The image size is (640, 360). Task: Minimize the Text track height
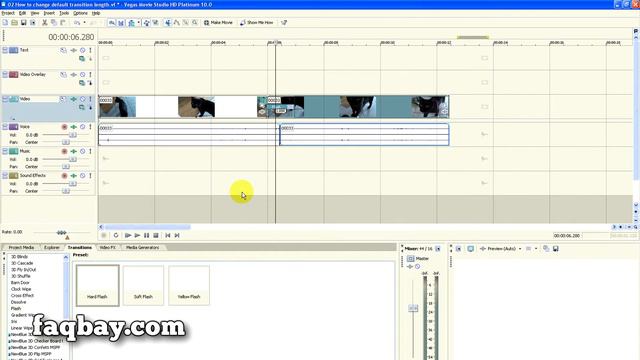pyautogui.click(x=5, y=50)
